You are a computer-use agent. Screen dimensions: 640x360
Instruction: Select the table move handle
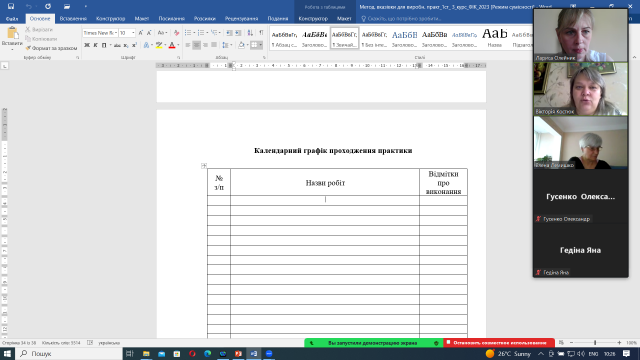tap(204, 165)
